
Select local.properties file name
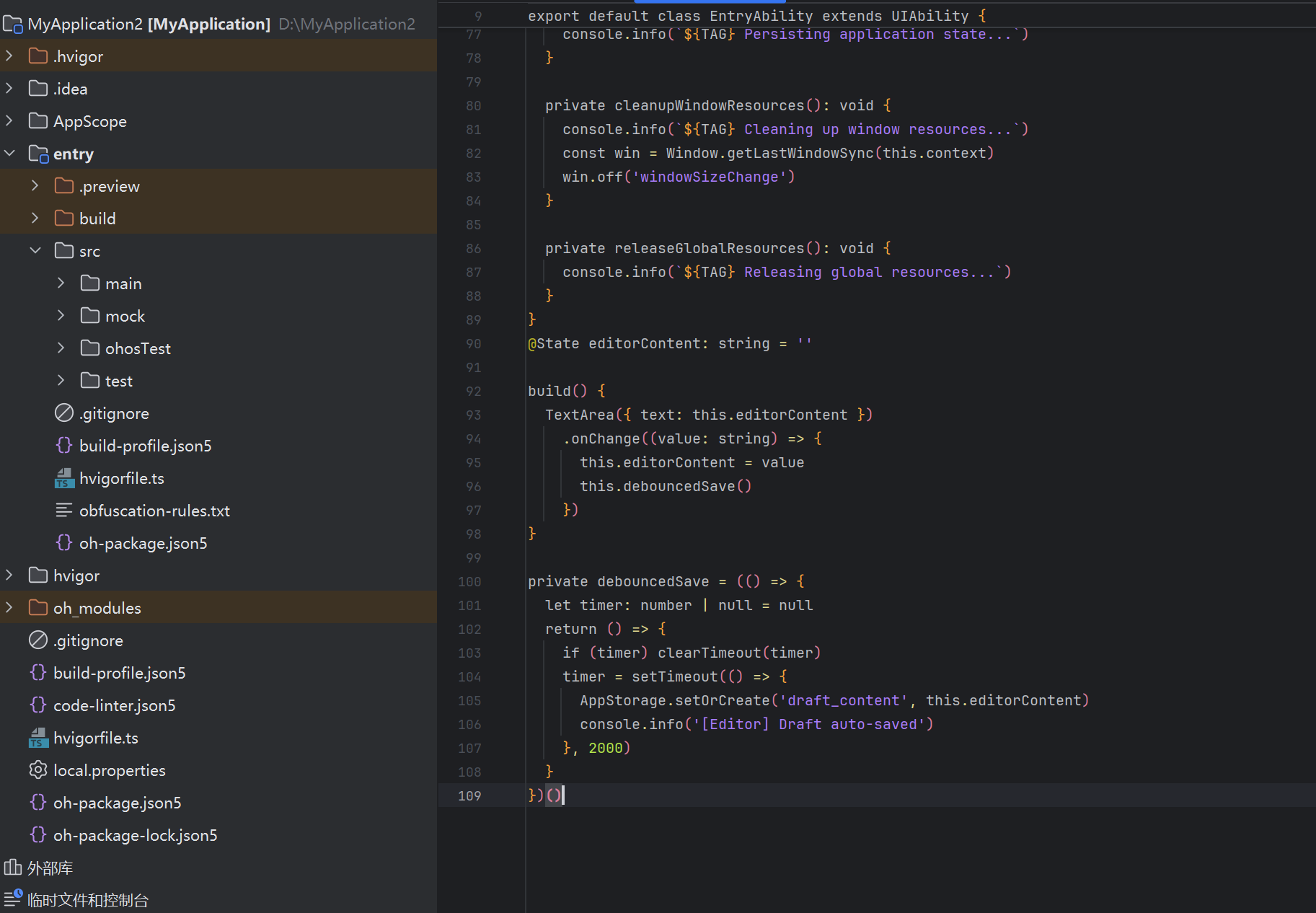[110, 770]
